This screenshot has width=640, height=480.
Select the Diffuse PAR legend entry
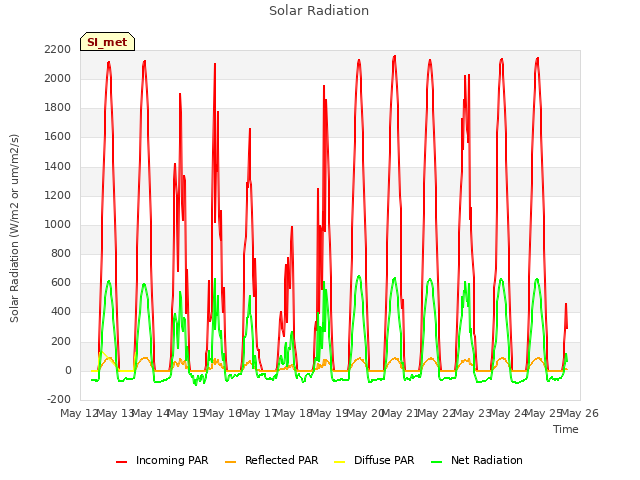(374, 460)
